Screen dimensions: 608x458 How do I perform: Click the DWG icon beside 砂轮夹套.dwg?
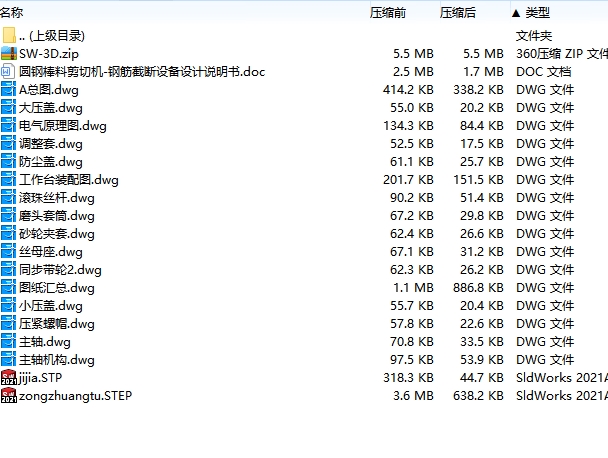(x=9, y=233)
